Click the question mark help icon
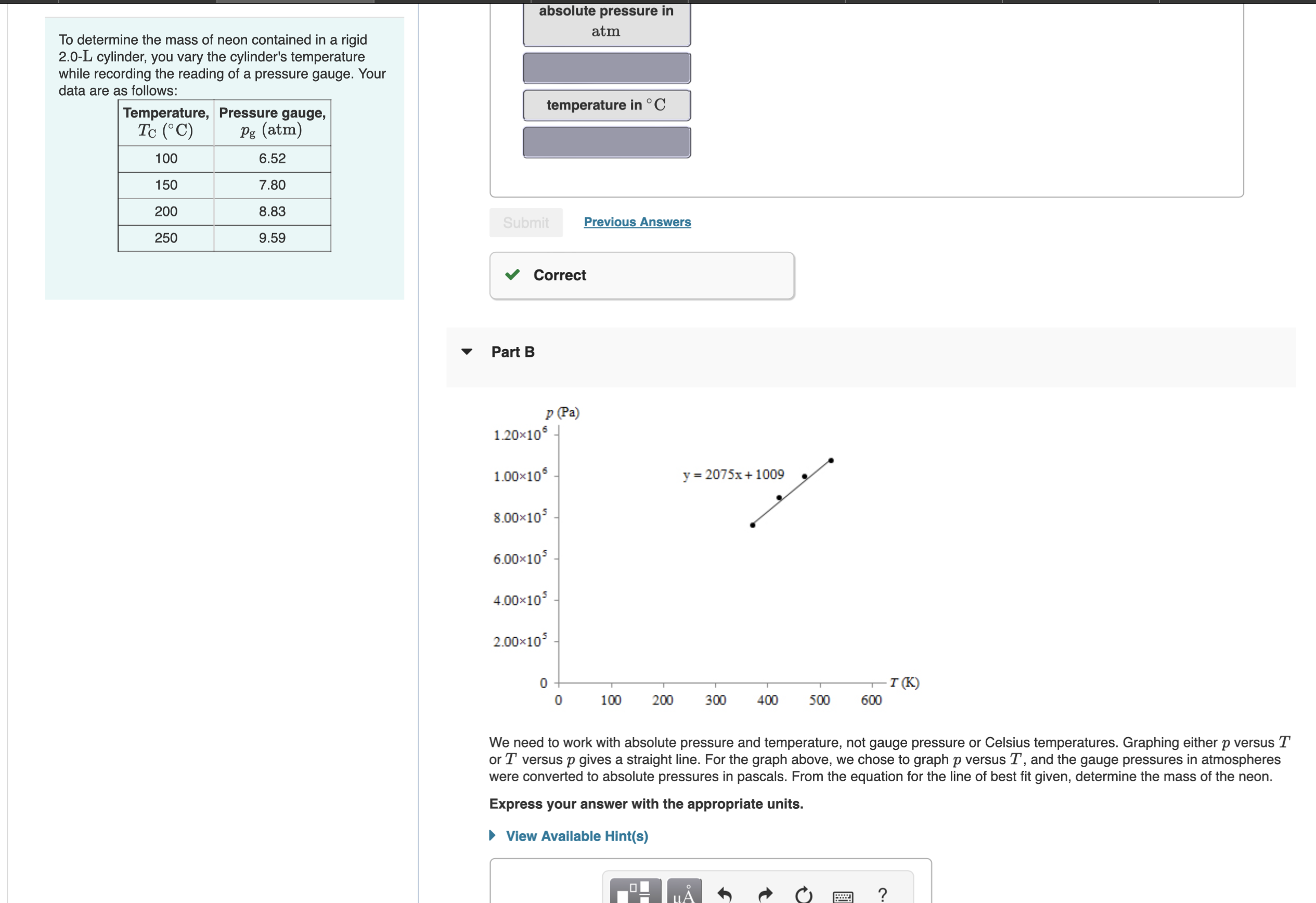This screenshot has height=903, width=1316. coord(882,892)
